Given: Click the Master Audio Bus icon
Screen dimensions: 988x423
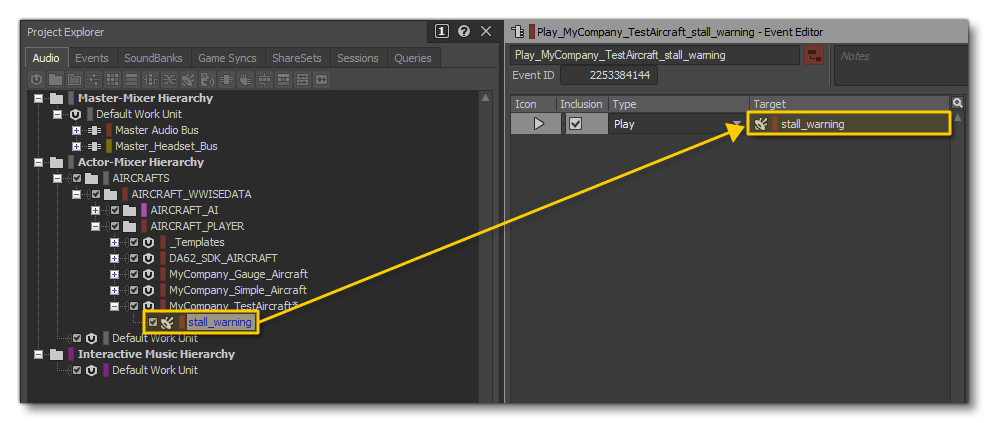Looking at the screenshot, I should pyautogui.click(x=95, y=130).
